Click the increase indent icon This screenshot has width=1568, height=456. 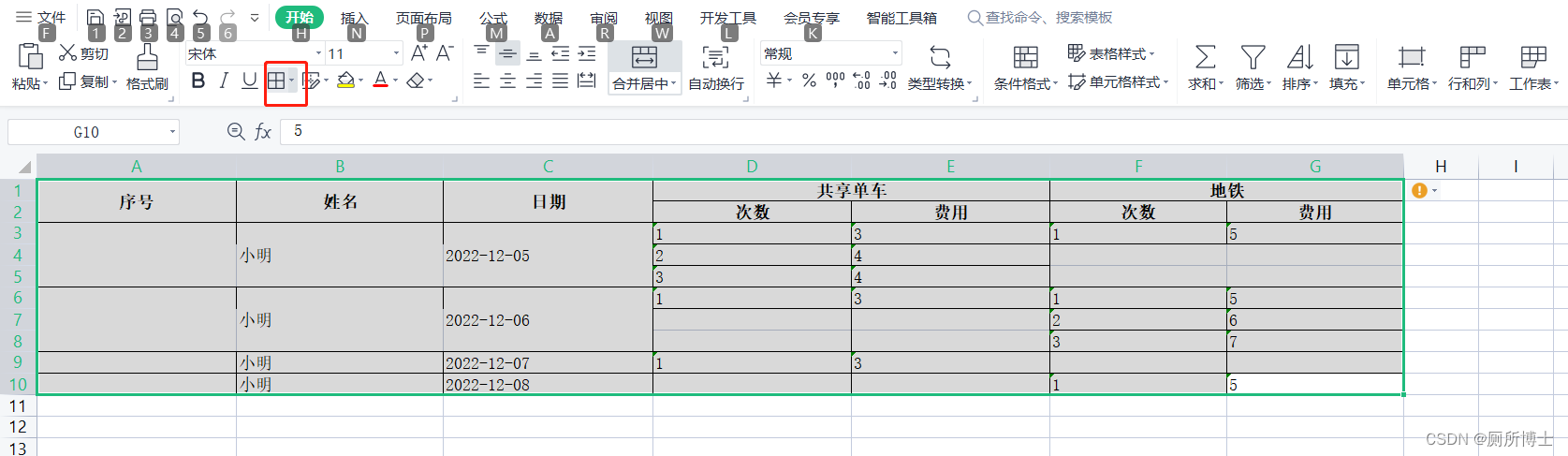coord(587,53)
